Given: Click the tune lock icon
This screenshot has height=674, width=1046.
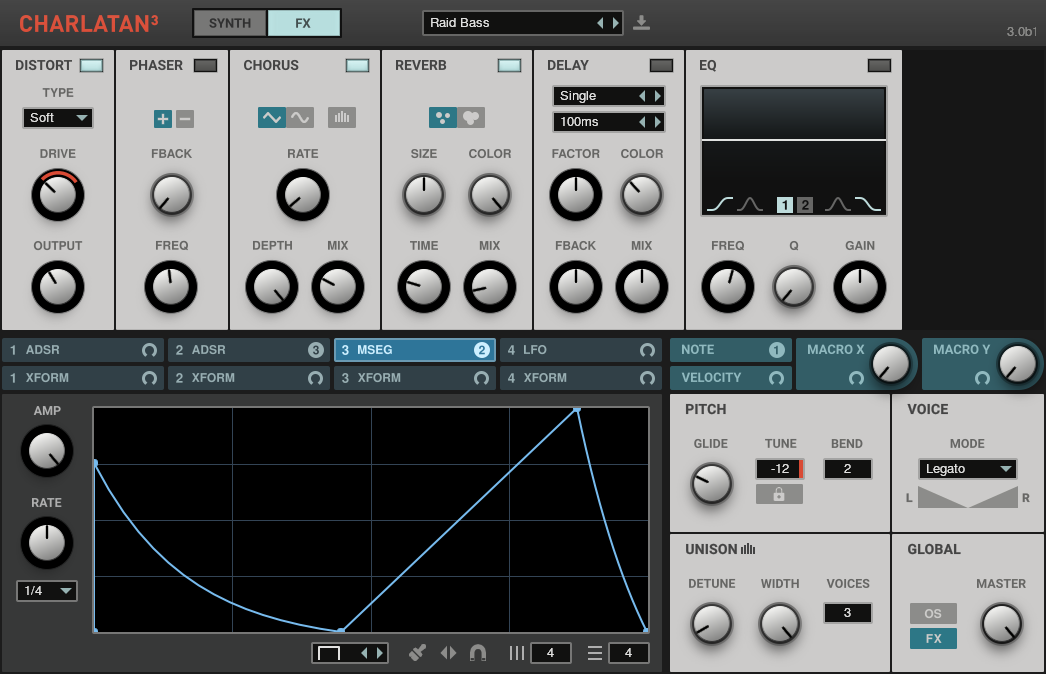Looking at the screenshot, I should point(779,494).
